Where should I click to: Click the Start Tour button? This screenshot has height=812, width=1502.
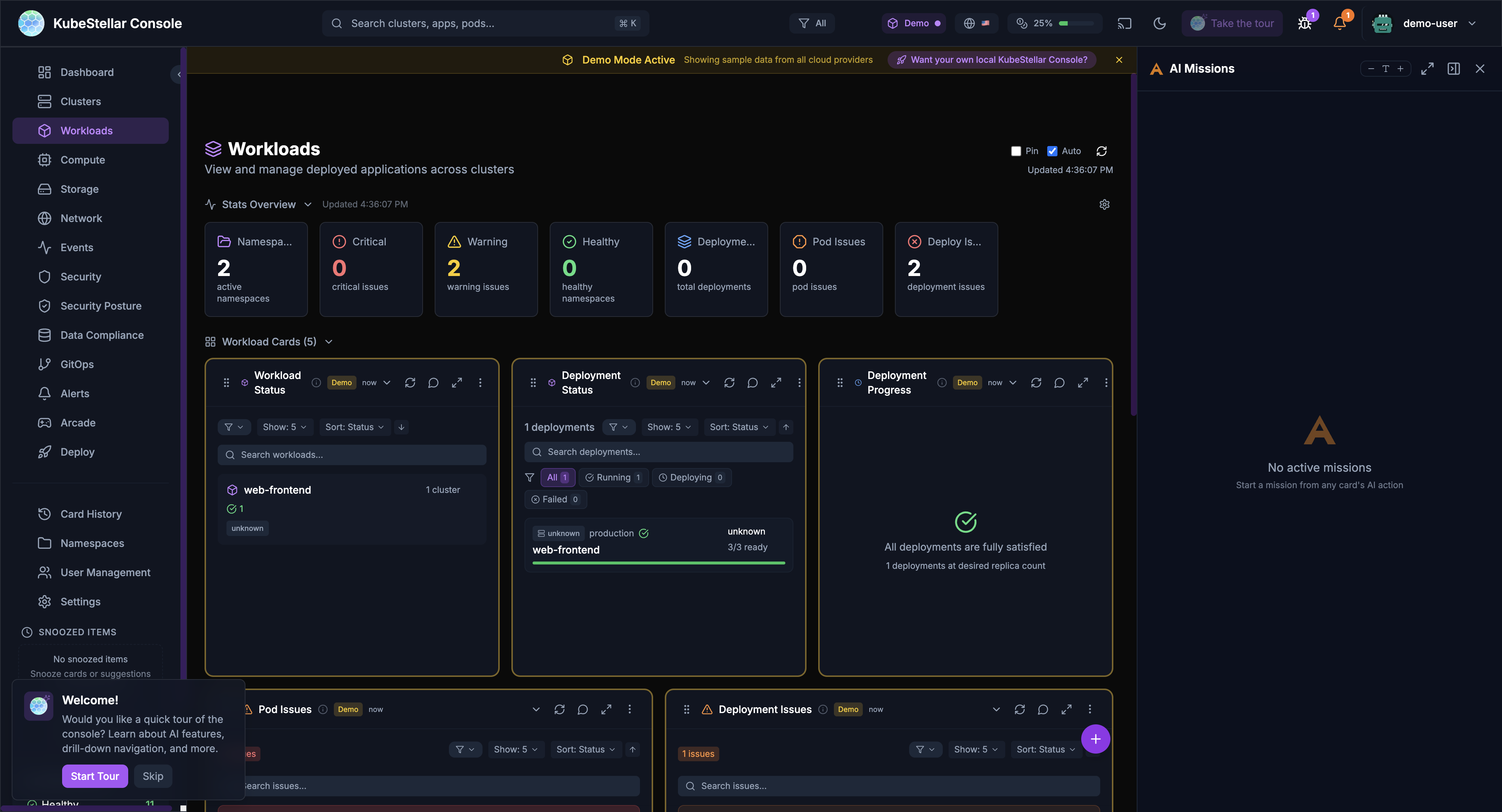[x=95, y=776]
